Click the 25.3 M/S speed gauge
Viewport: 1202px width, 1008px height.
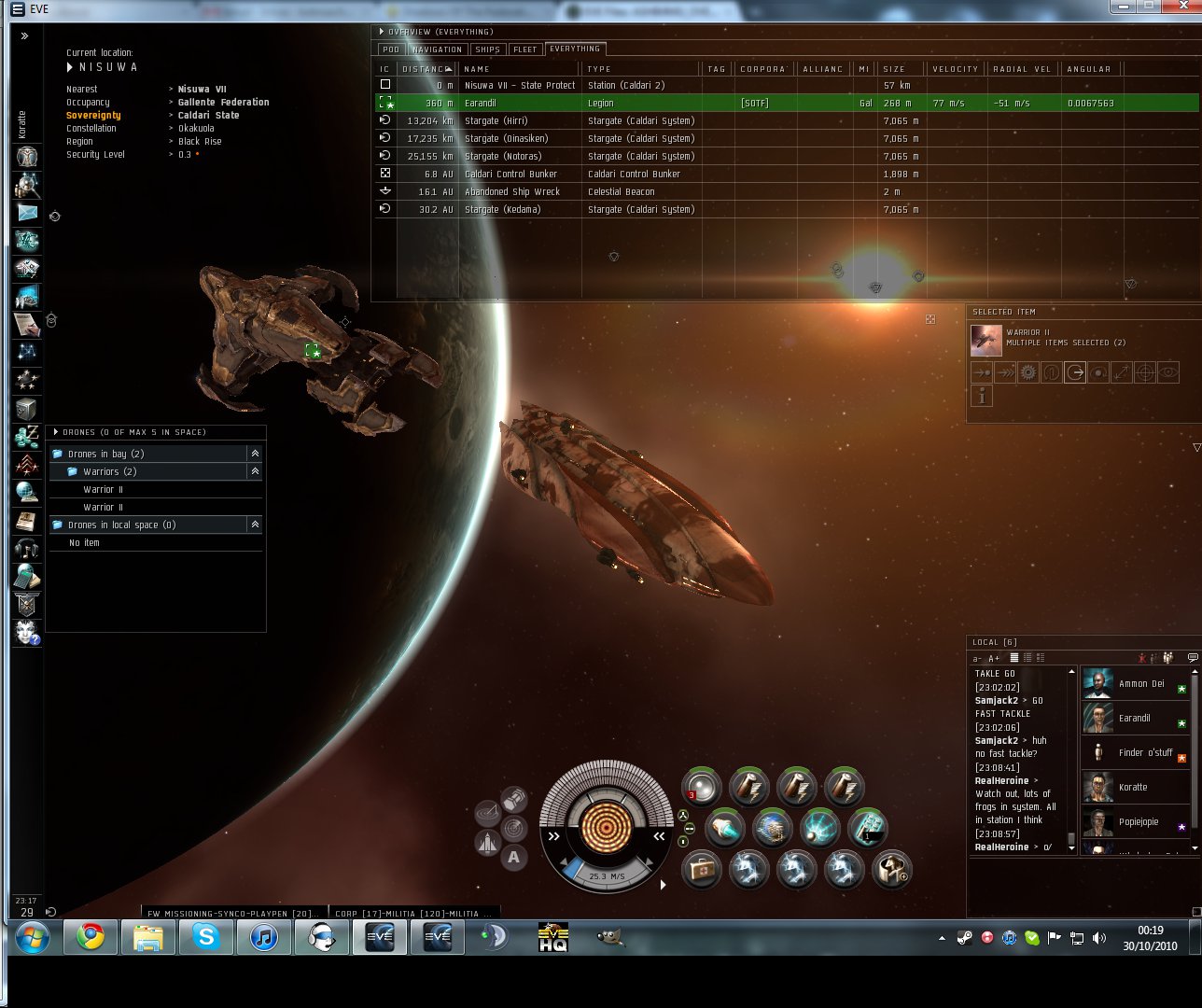[607, 875]
